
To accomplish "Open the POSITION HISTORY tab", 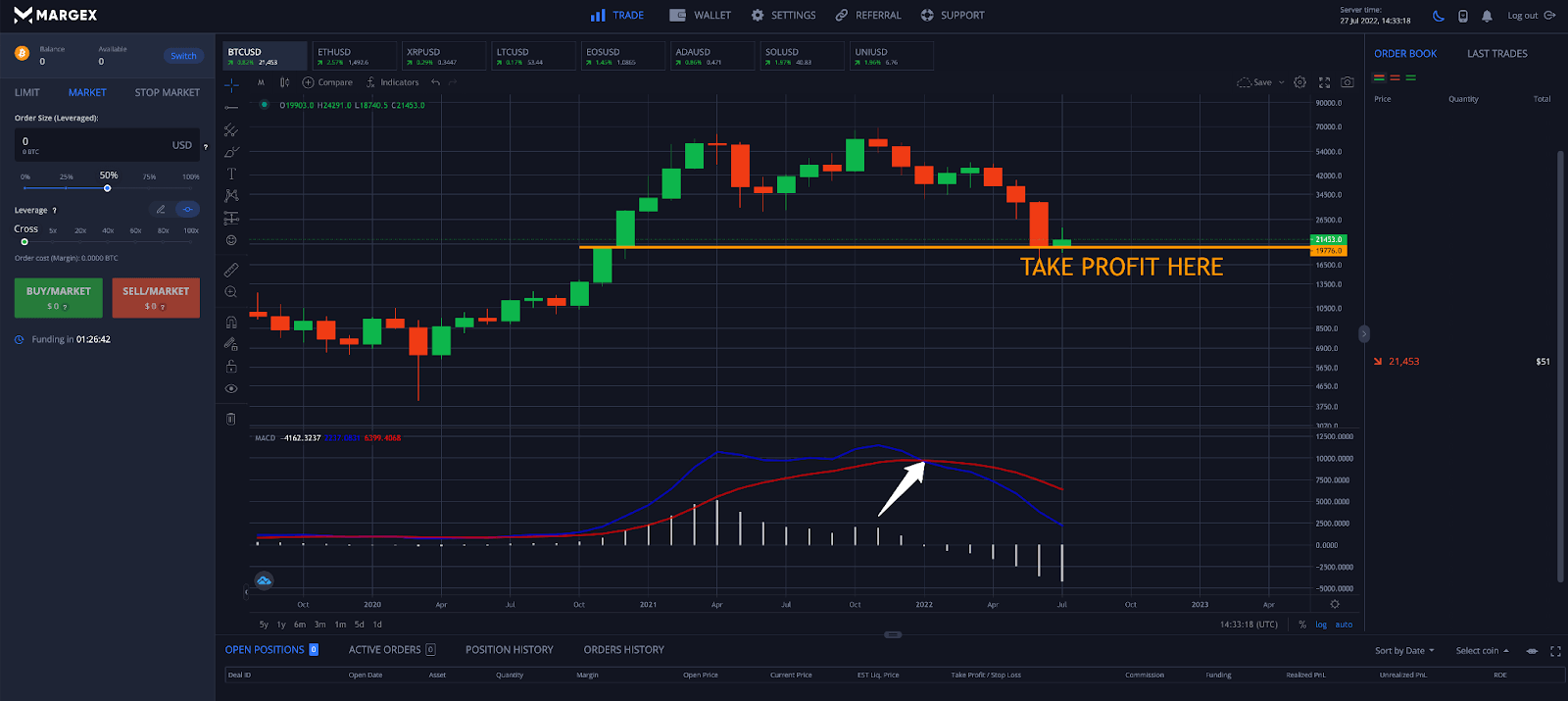I will (x=509, y=650).
